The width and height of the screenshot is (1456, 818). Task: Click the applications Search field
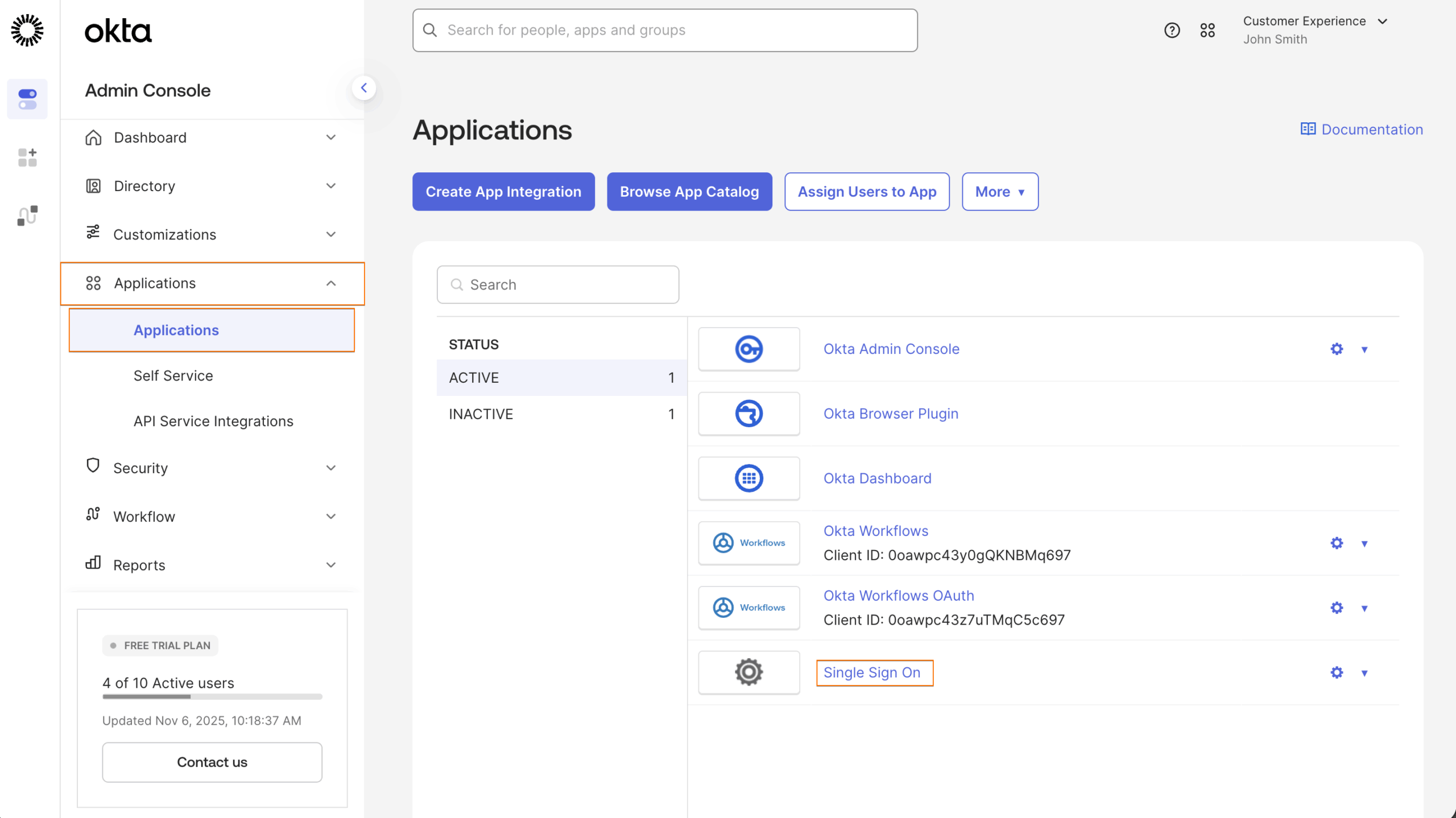point(557,284)
